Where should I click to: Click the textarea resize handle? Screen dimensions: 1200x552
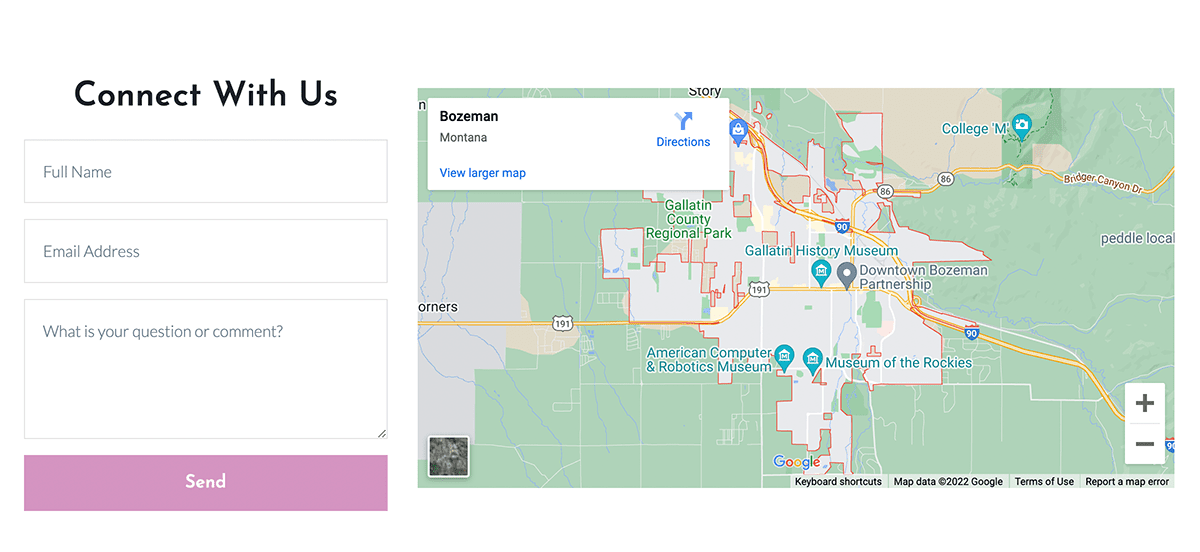(381, 433)
